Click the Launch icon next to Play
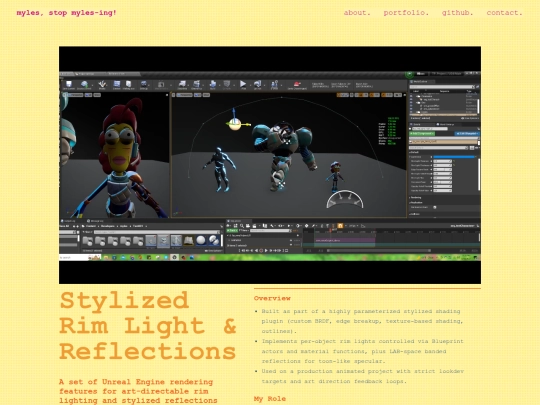The image size is (540, 405). 258,84
